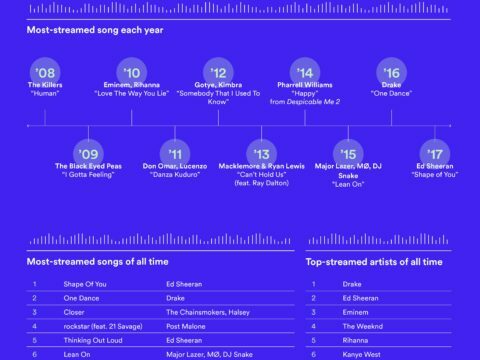This screenshot has height=360, width=480.
Task: Click the "Most-streamed song each year" heading
Action: (x=95, y=30)
